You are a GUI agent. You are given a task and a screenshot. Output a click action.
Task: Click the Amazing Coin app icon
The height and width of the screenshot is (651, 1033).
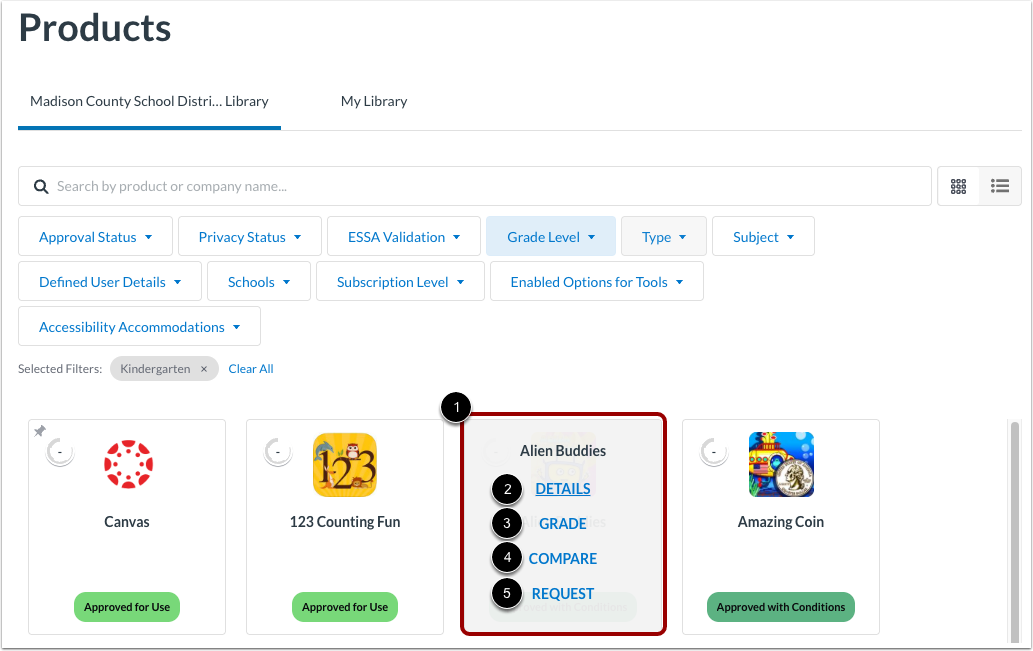point(780,464)
